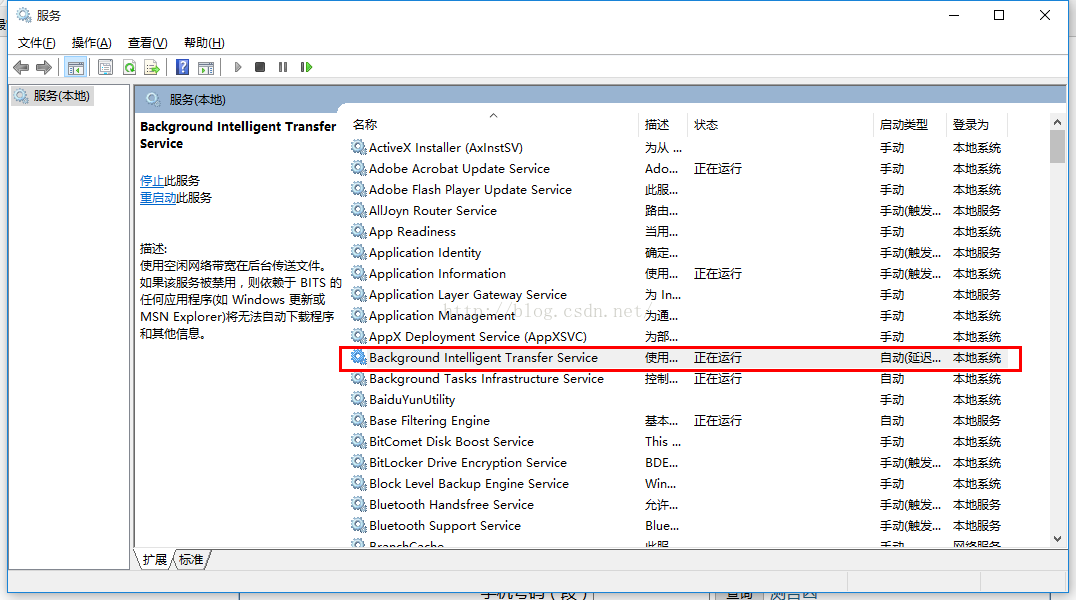Select Application Management service name
This screenshot has height=600, width=1076.
(442, 316)
